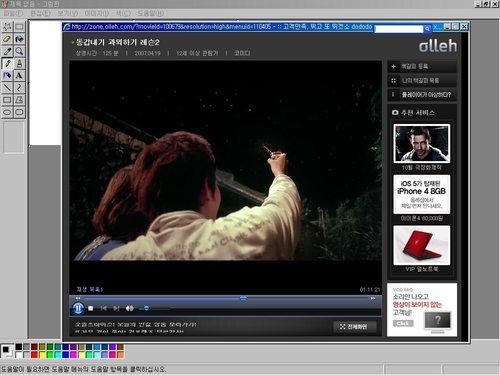Click the foreground/background color indicator box
The width and height of the screenshot is (500, 375).
7,351
